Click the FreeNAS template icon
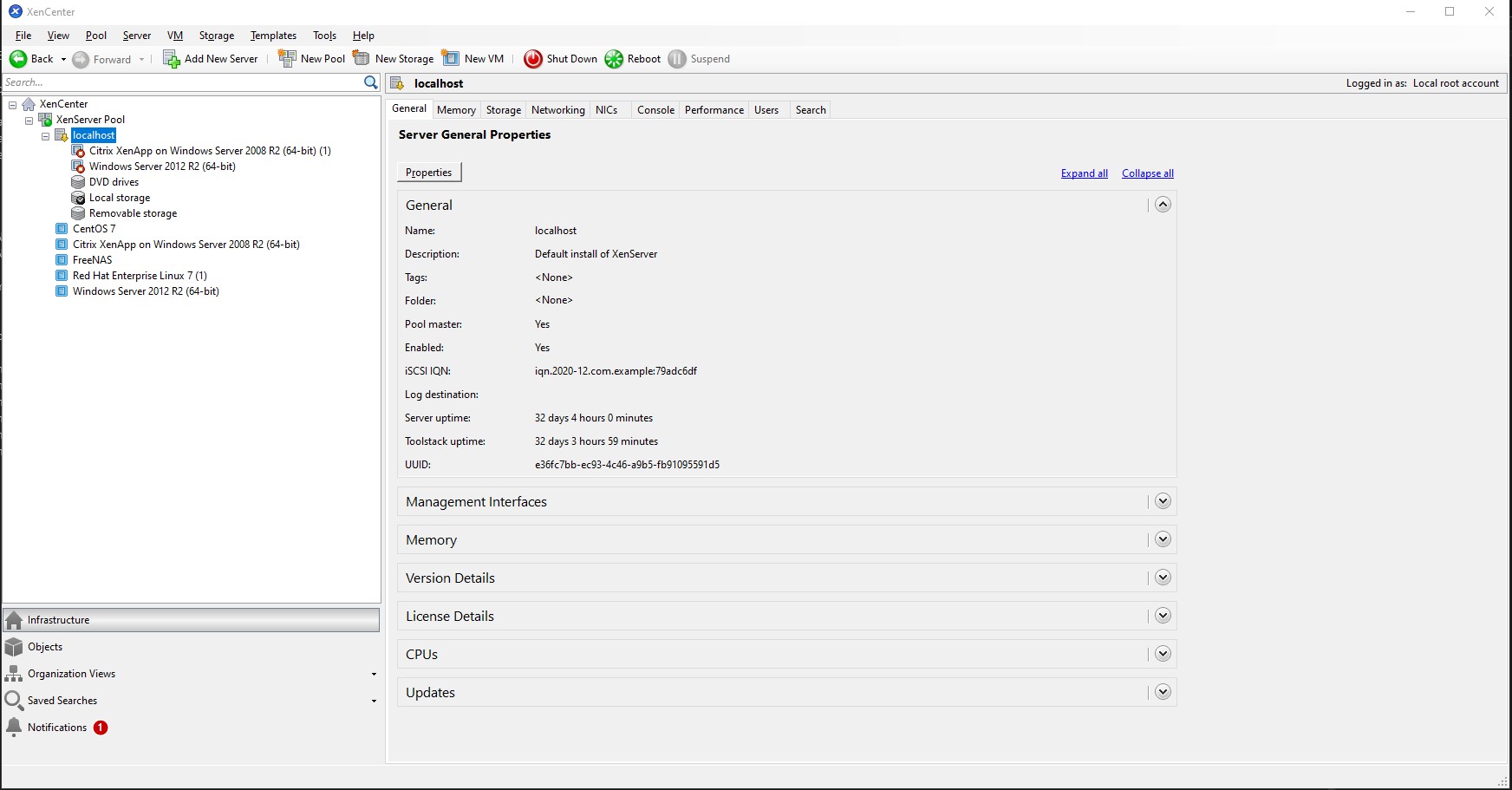Image resolution: width=1512 pixels, height=790 pixels. coord(62,260)
